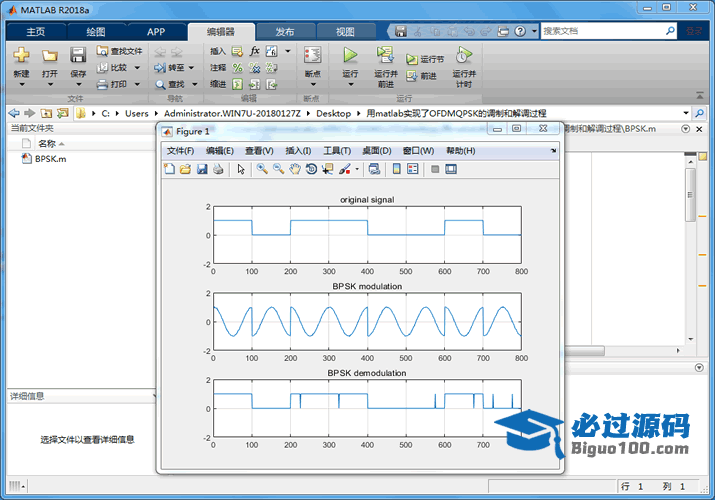Click the browse for folder icon

[62, 113]
